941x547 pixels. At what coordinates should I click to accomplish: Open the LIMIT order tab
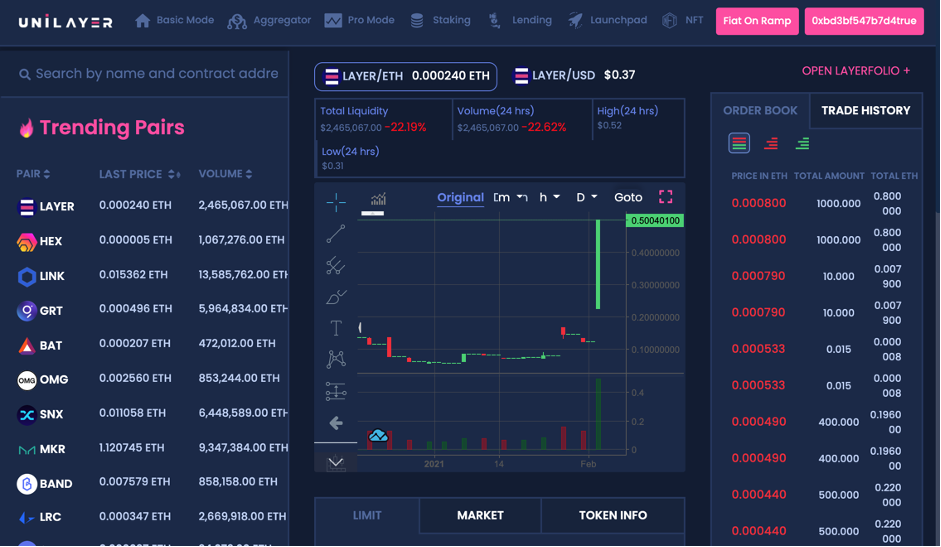coord(367,515)
